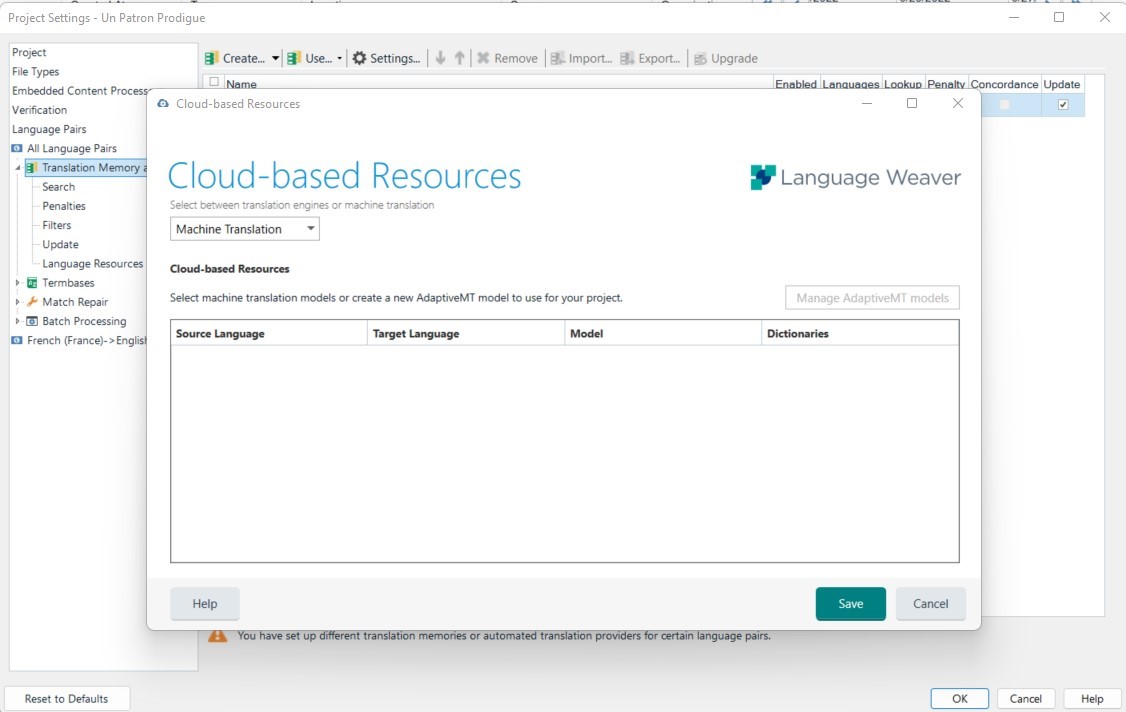
Task: Select File Types in the settings tree
Action: (35, 72)
